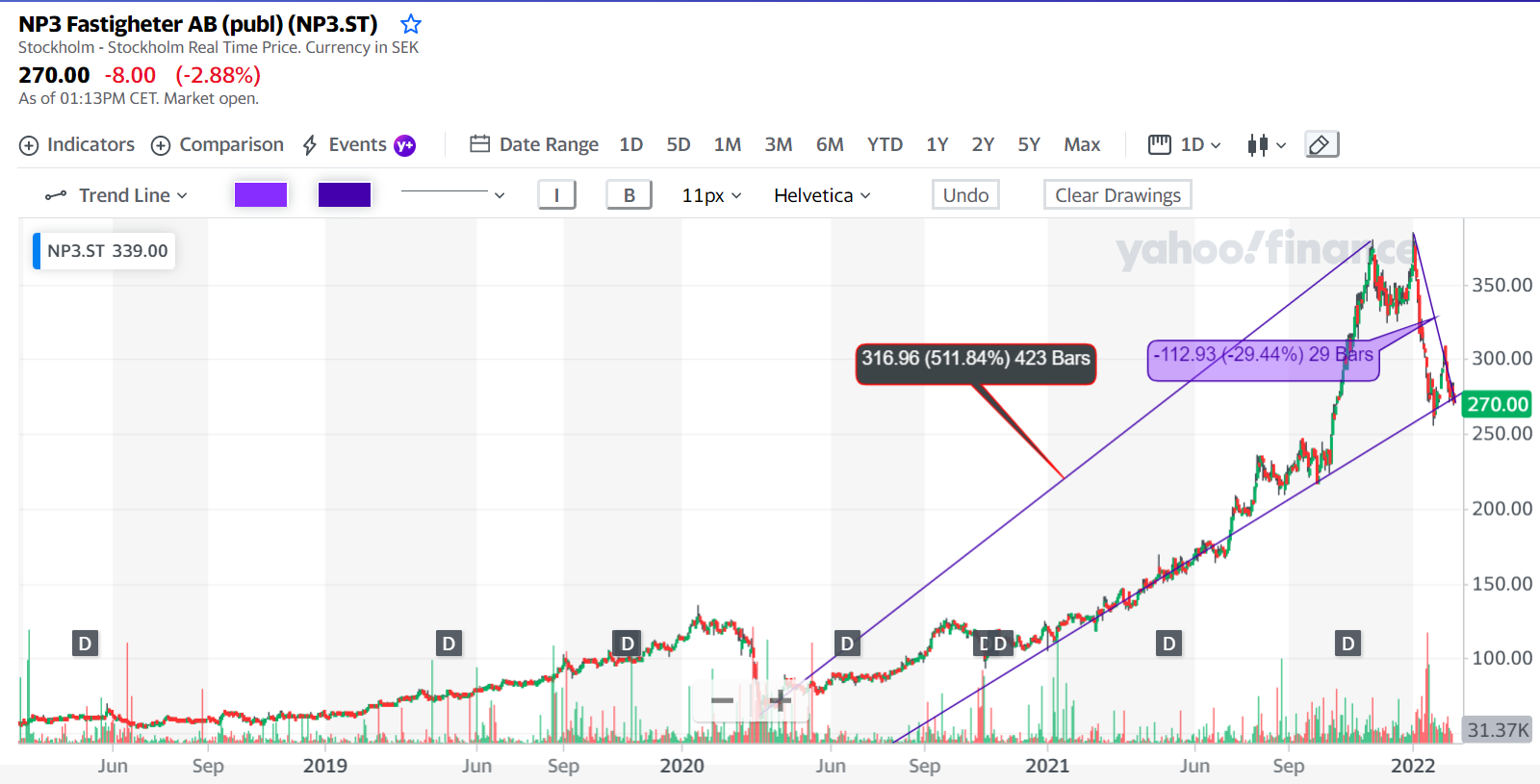
Task: Open the candlestick chart type dropdown
Action: click(x=1267, y=144)
